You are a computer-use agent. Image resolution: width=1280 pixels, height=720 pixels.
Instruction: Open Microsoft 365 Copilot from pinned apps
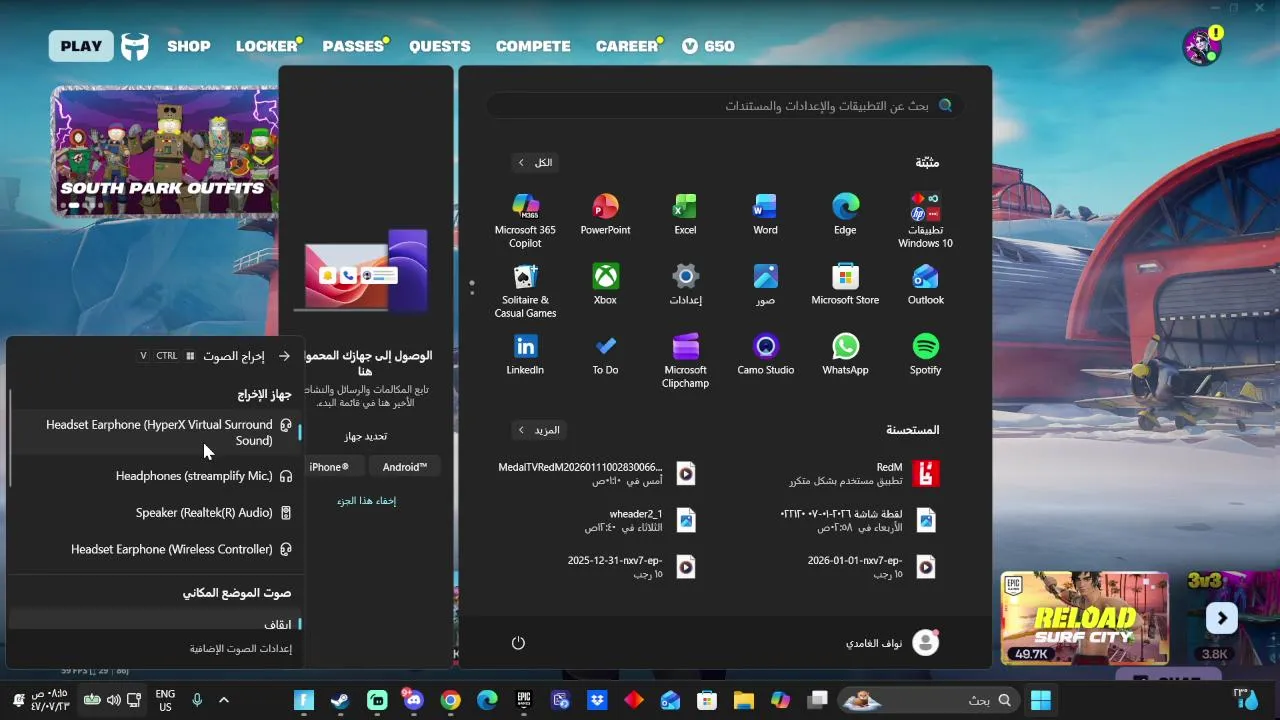tap(525, 221)
